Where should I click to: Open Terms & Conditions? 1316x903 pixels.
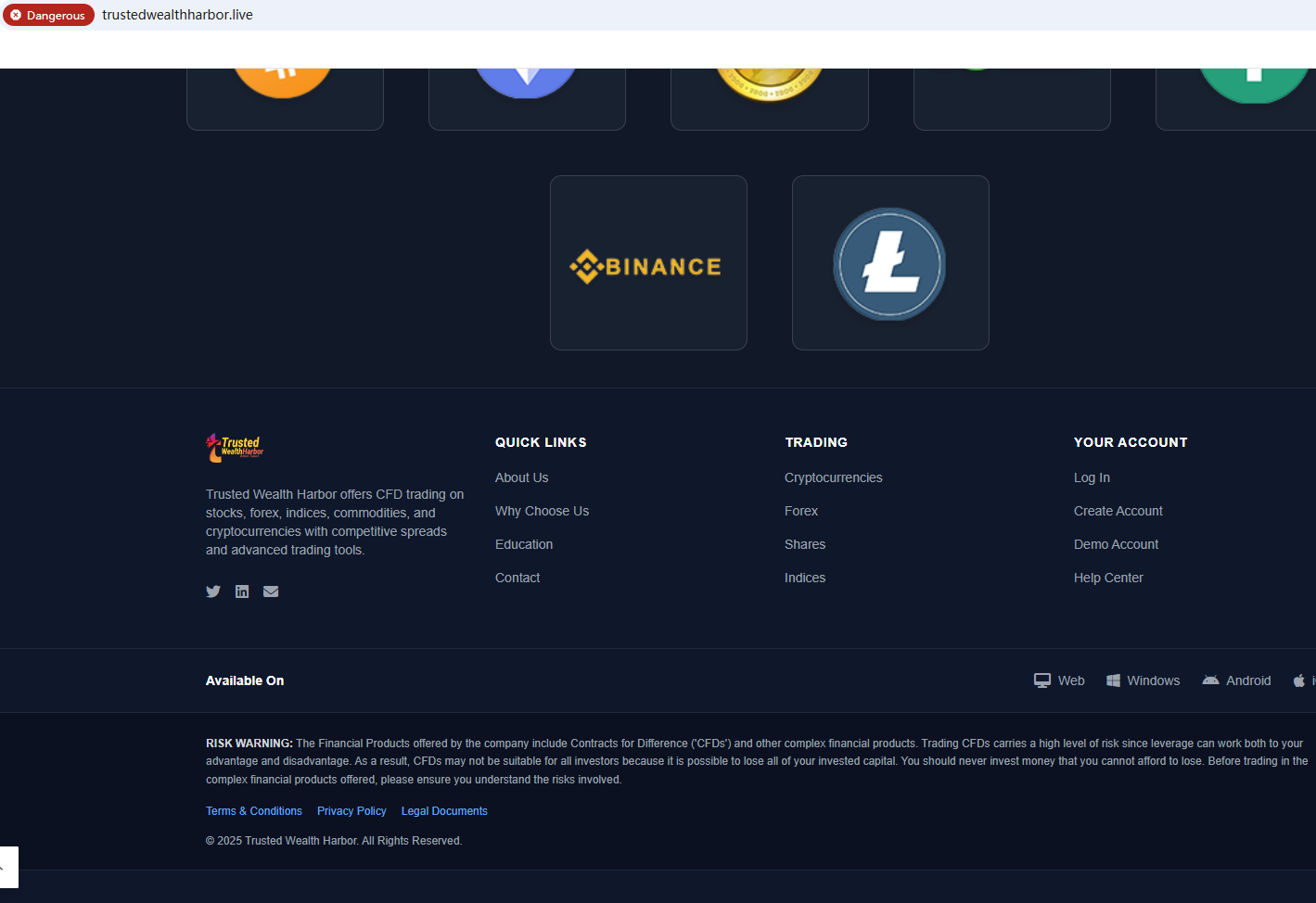(x=254, y=811)
